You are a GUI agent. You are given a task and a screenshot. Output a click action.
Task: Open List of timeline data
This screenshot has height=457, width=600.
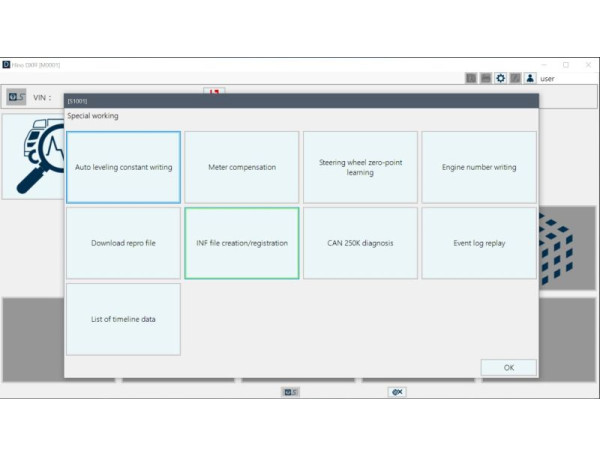point(123,319)
